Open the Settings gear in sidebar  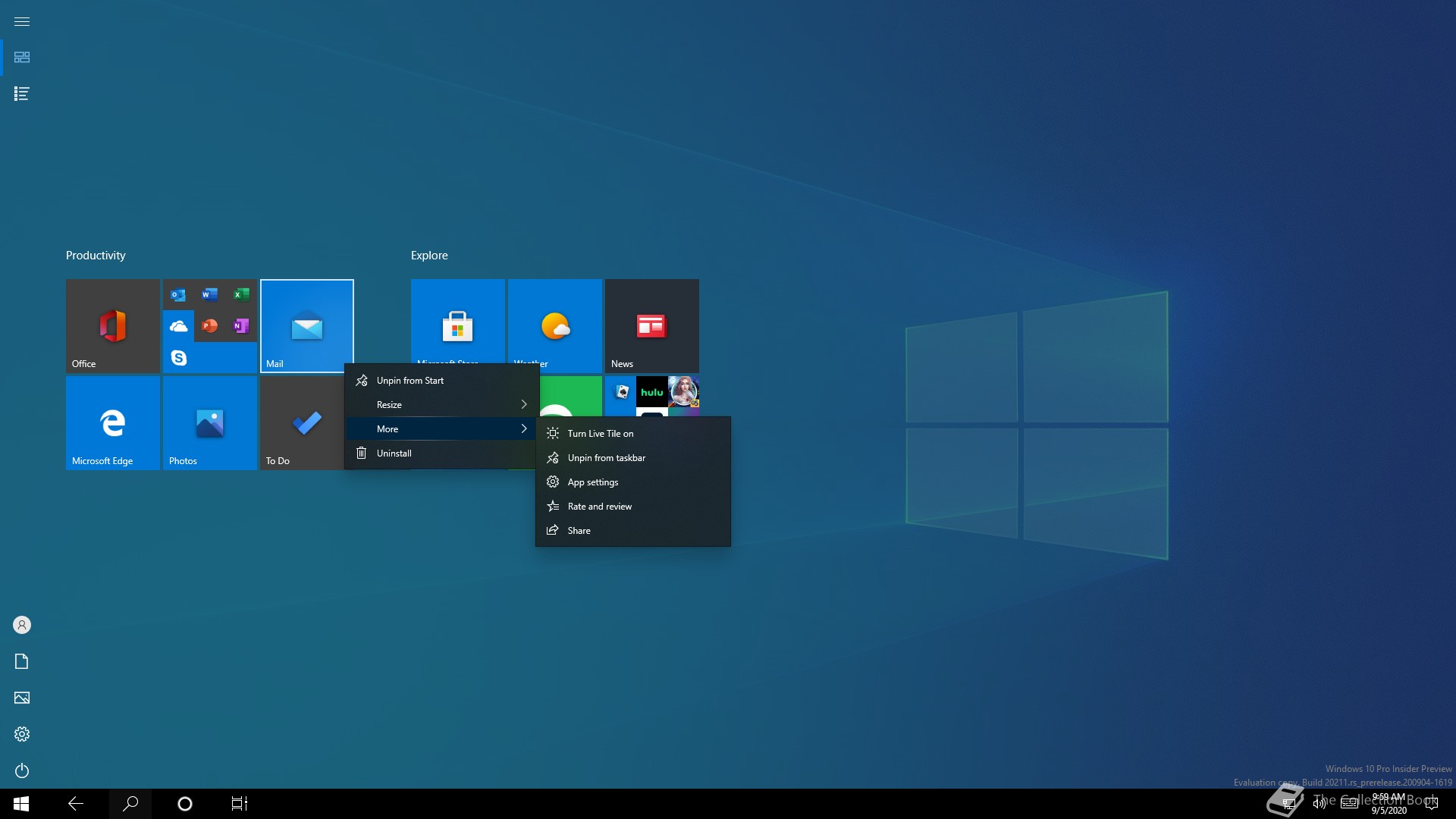pyautogui.click(x=22, y=734)
